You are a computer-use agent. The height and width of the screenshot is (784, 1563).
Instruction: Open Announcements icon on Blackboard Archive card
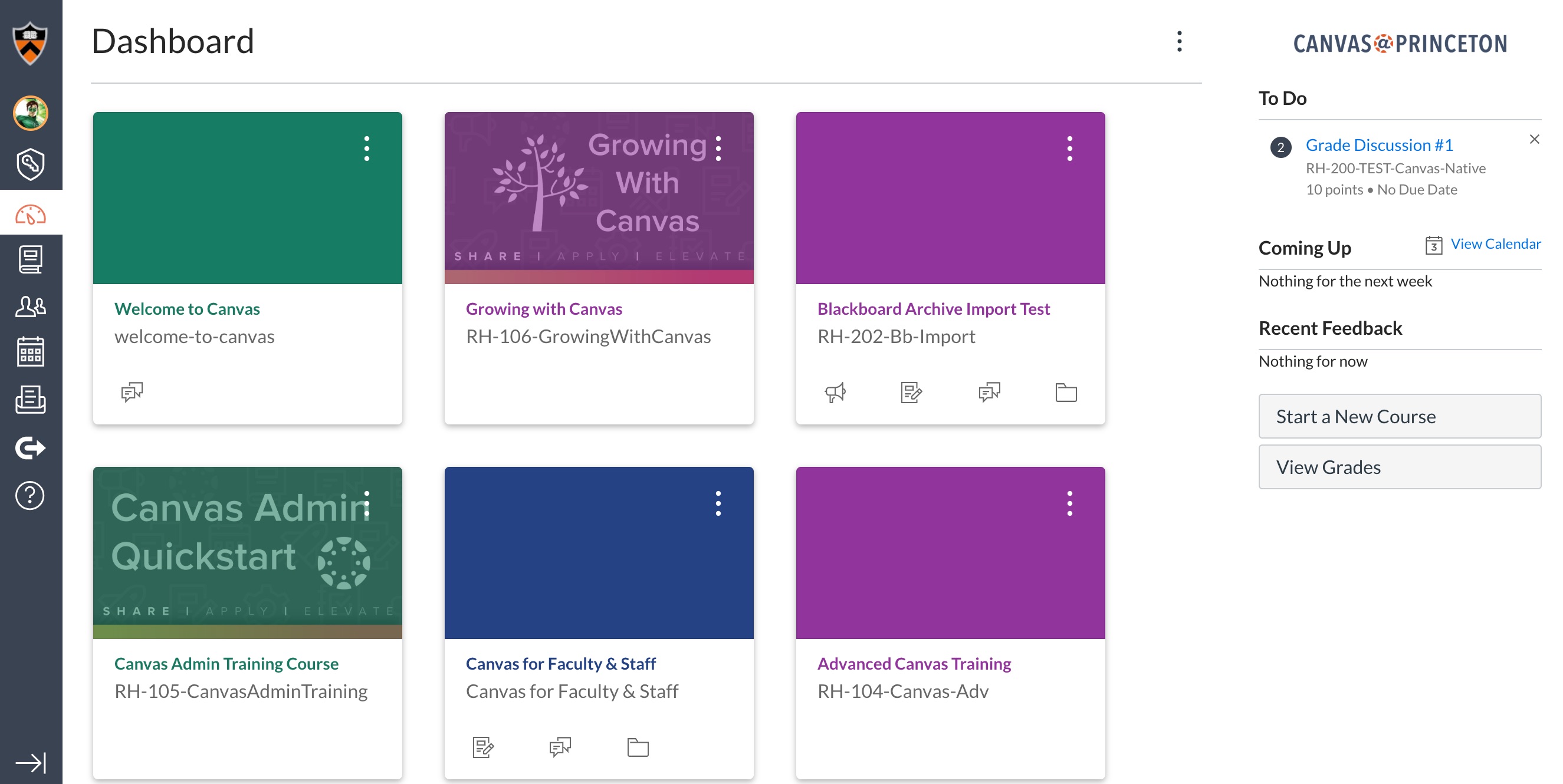coord(835,393)
